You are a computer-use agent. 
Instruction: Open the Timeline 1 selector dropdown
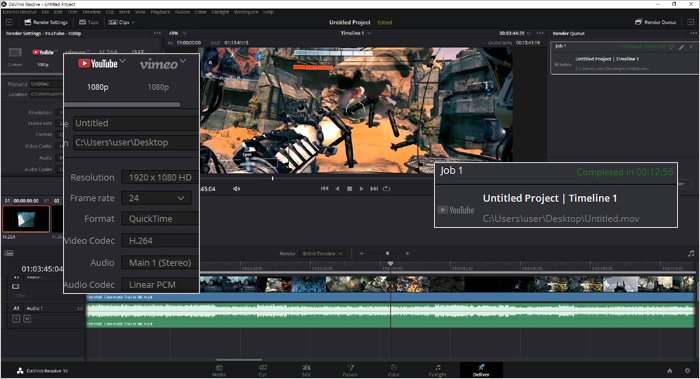click(x=356, y=33)
